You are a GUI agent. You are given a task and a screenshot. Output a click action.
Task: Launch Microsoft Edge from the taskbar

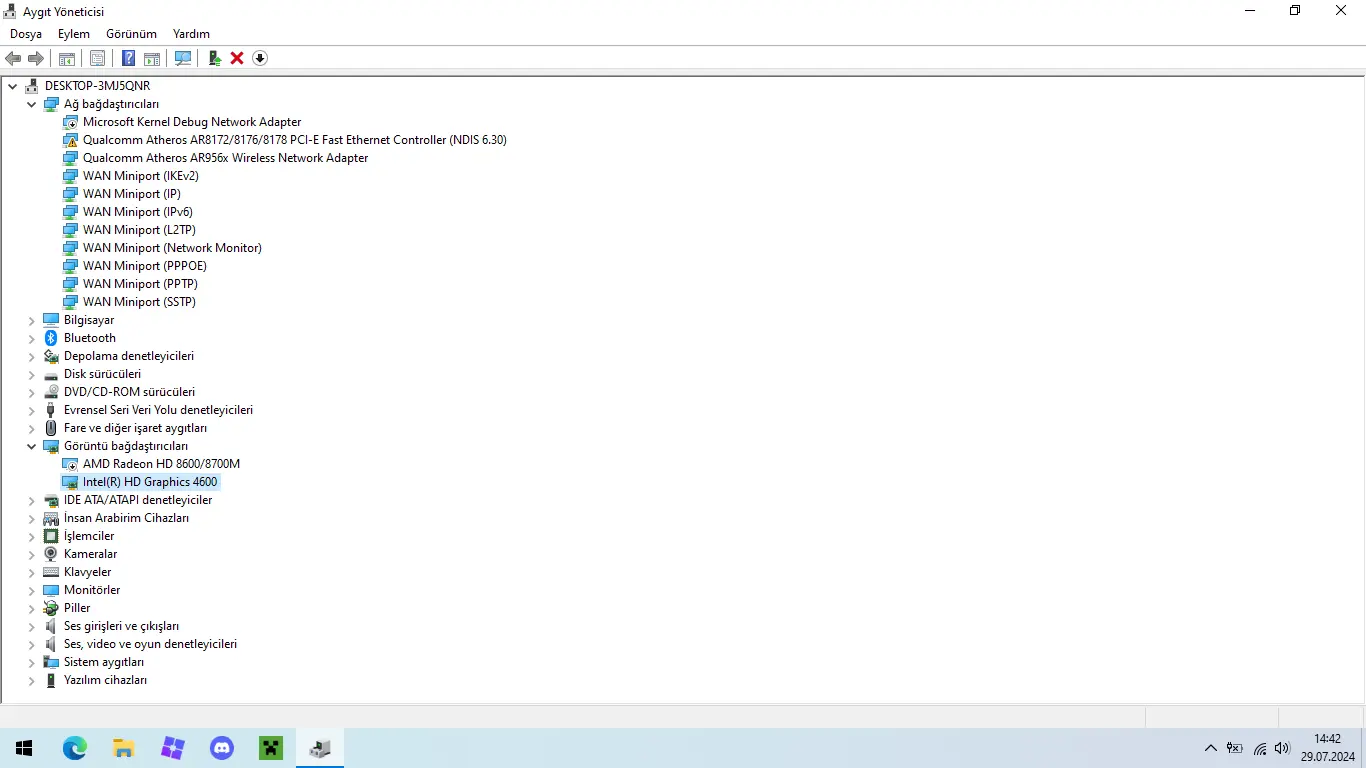[74, 748]
